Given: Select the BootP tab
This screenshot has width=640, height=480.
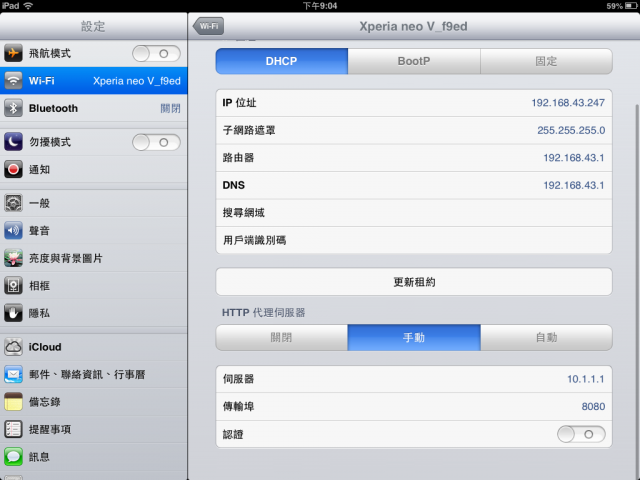Looking at the screenshot, I should coord(414,61).
